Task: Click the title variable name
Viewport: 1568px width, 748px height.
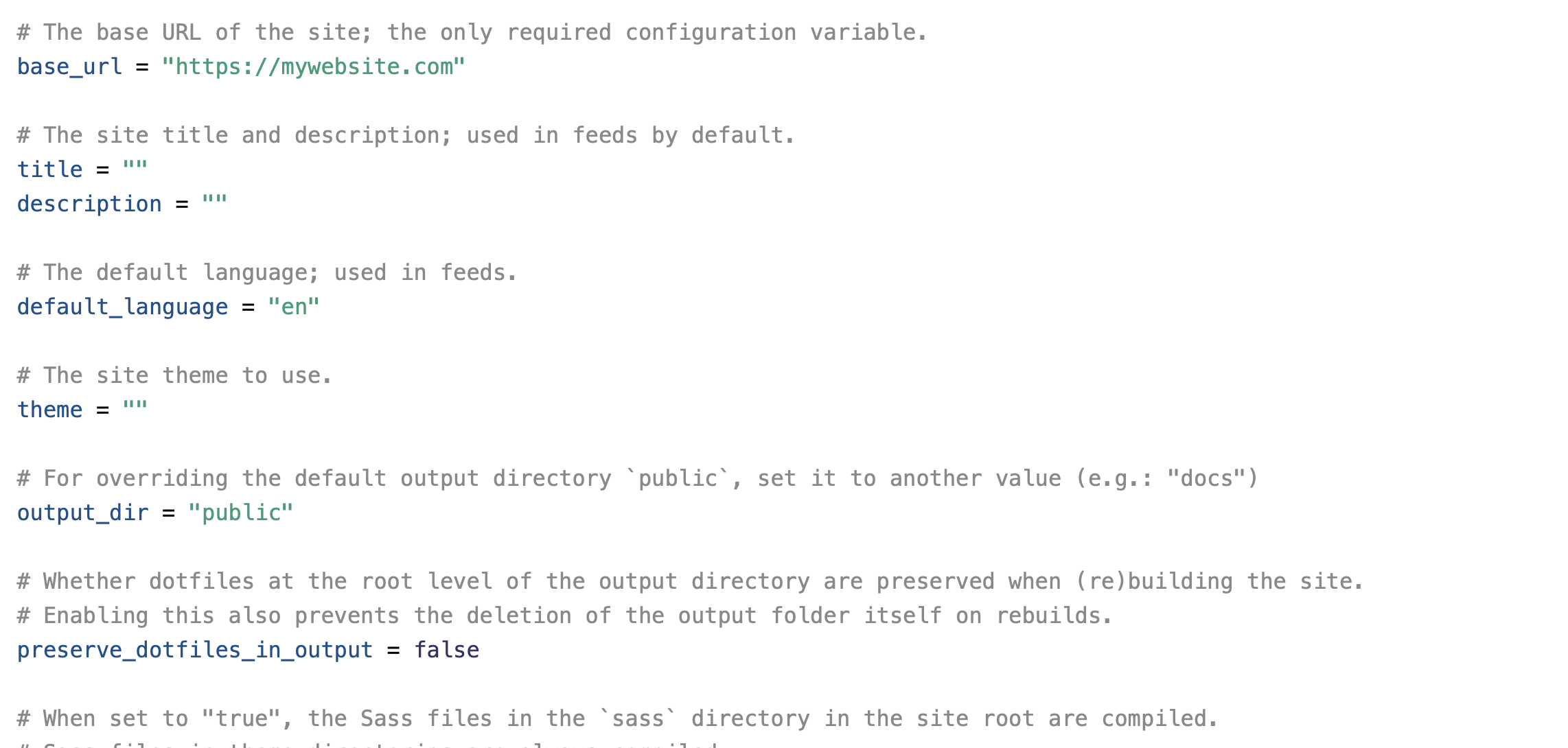Action: tap(50, 170)
